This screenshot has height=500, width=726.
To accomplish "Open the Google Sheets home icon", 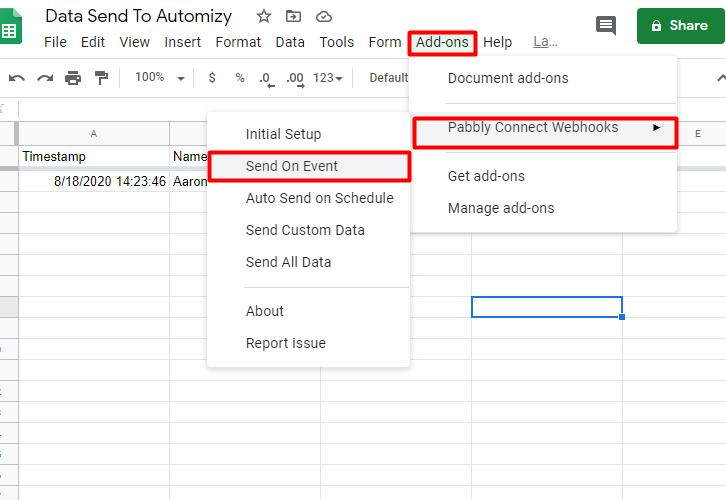I will 9,27.
